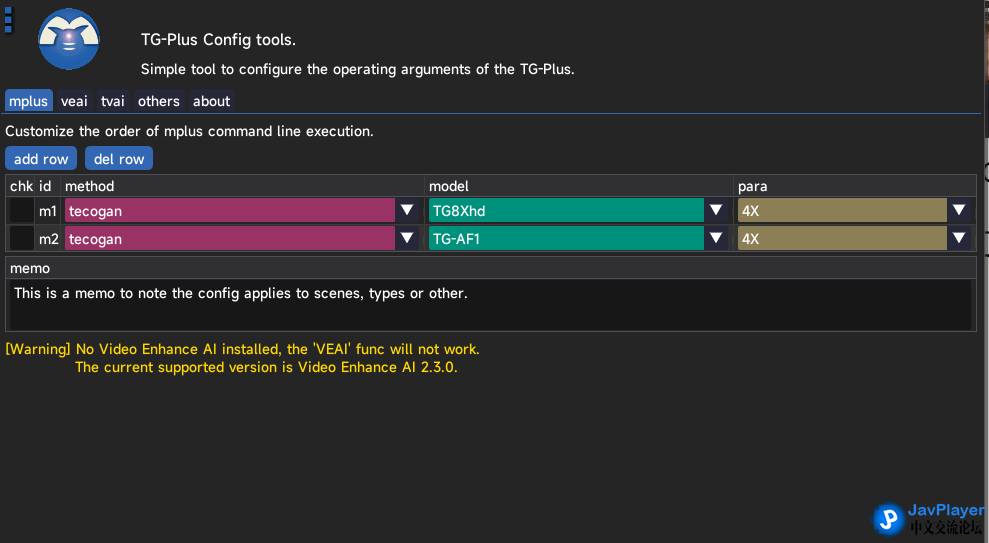Open the m2 model TG-AF1 dropdown
Viewport: 989px width, 543px height.
coord(716,239)
